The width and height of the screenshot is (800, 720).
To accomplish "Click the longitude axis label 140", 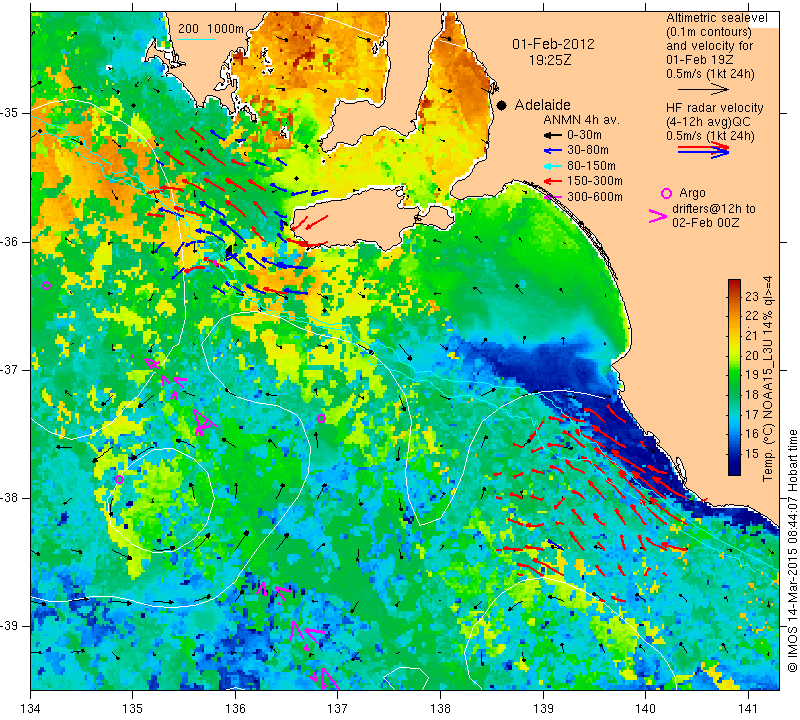I will 645,708.
